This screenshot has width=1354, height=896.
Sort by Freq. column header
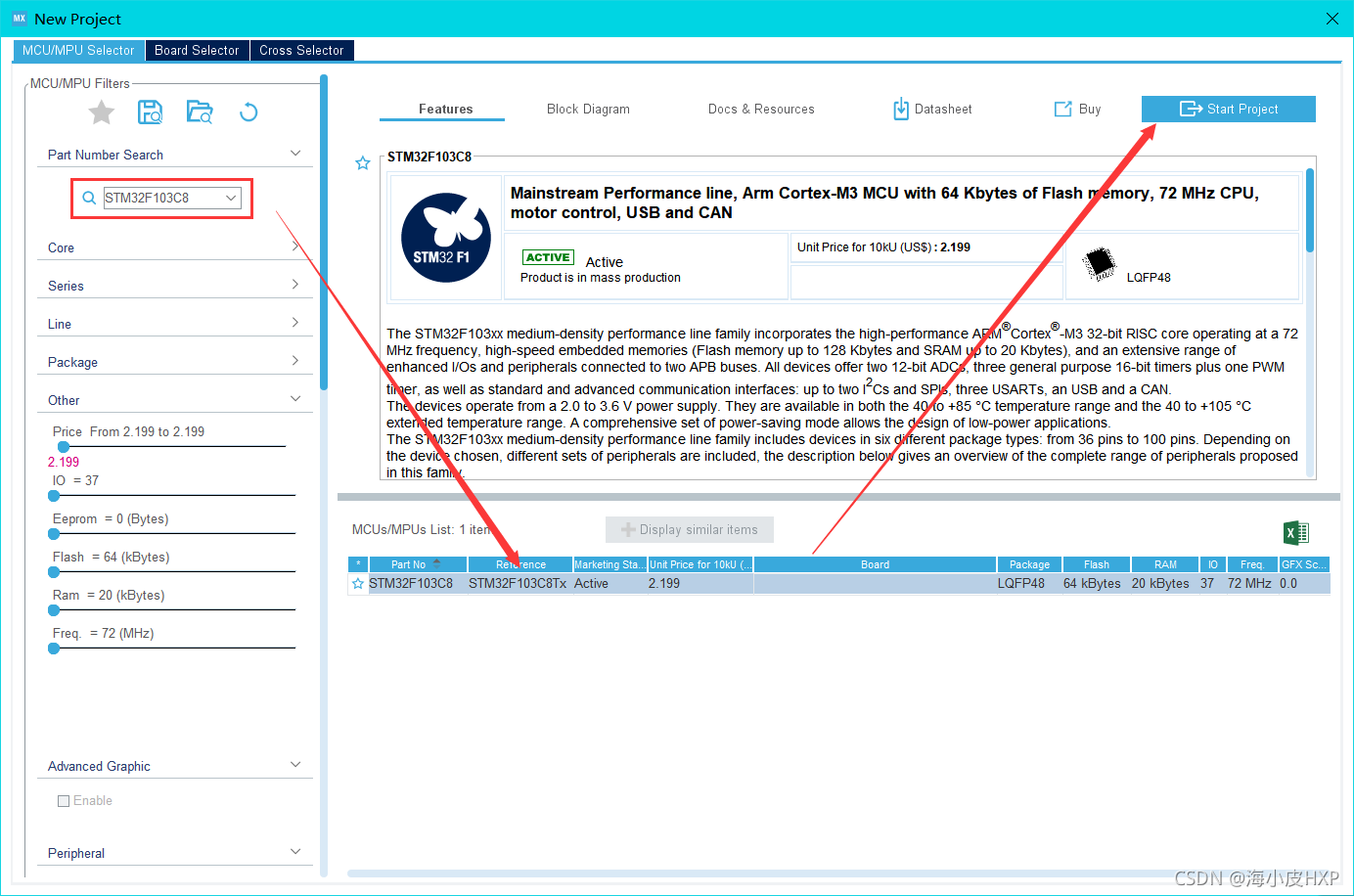click(x=1252, y=564)
